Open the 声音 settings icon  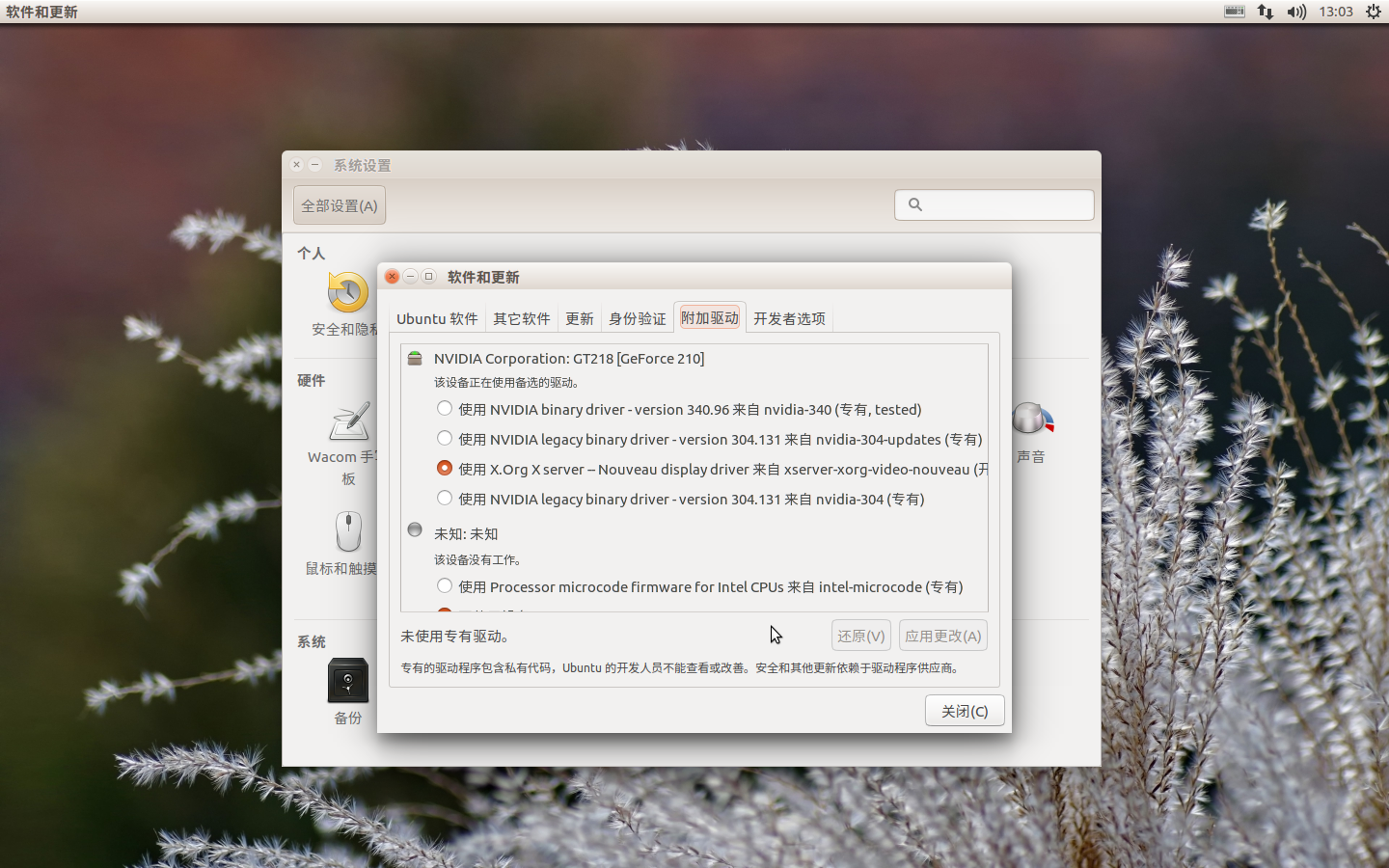click(x=1031, y=419)
